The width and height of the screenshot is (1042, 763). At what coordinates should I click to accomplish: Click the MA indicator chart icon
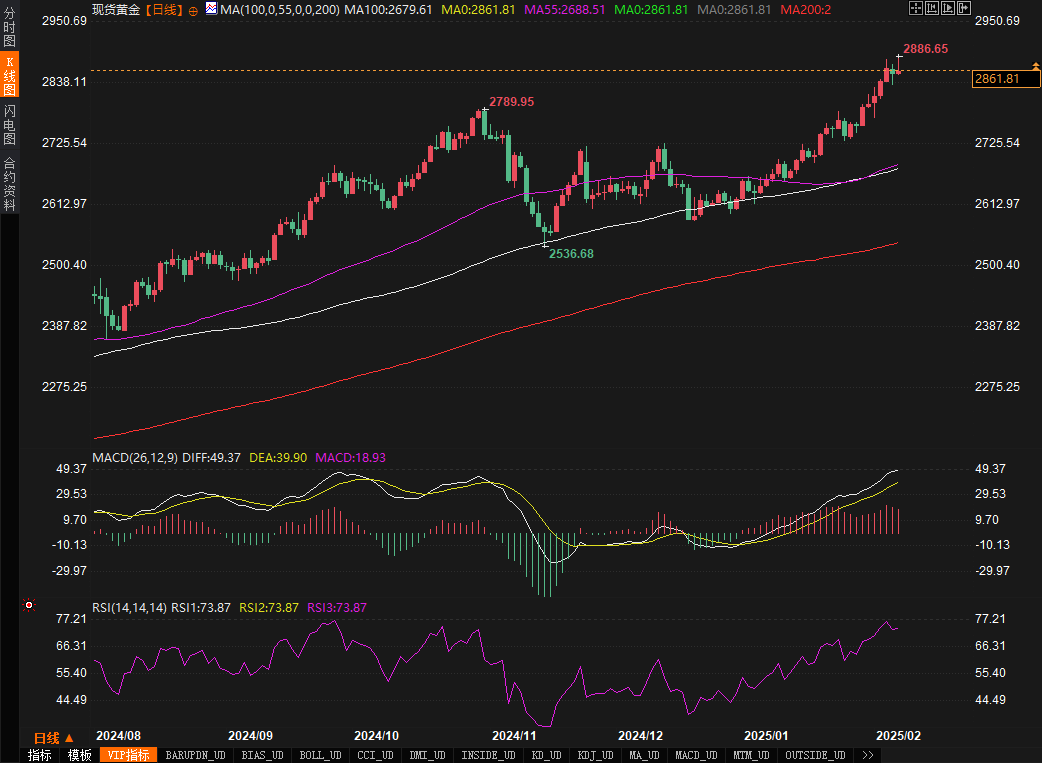pos(211,9)
